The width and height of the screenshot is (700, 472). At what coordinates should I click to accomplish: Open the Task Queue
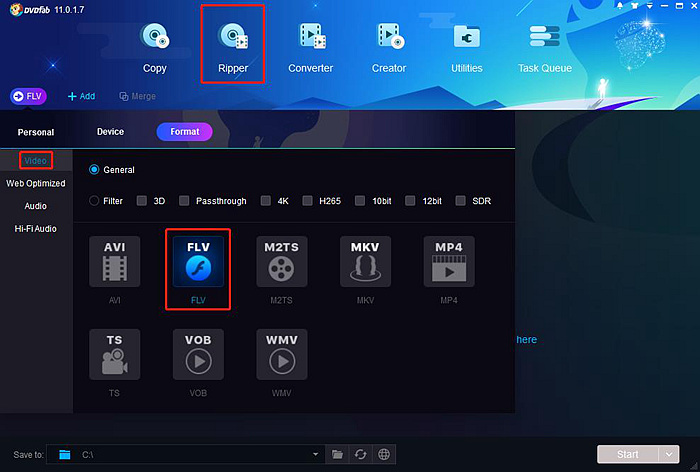pos(545,48)
